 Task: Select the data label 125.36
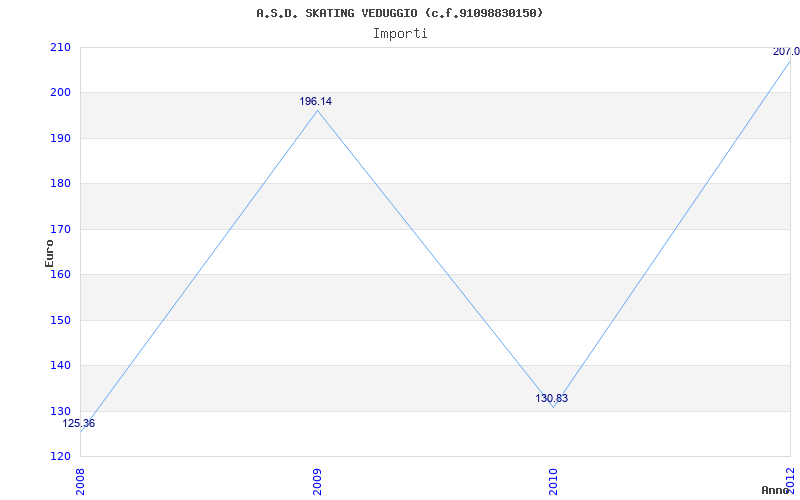pyautogui.click(x=79, y=423)
